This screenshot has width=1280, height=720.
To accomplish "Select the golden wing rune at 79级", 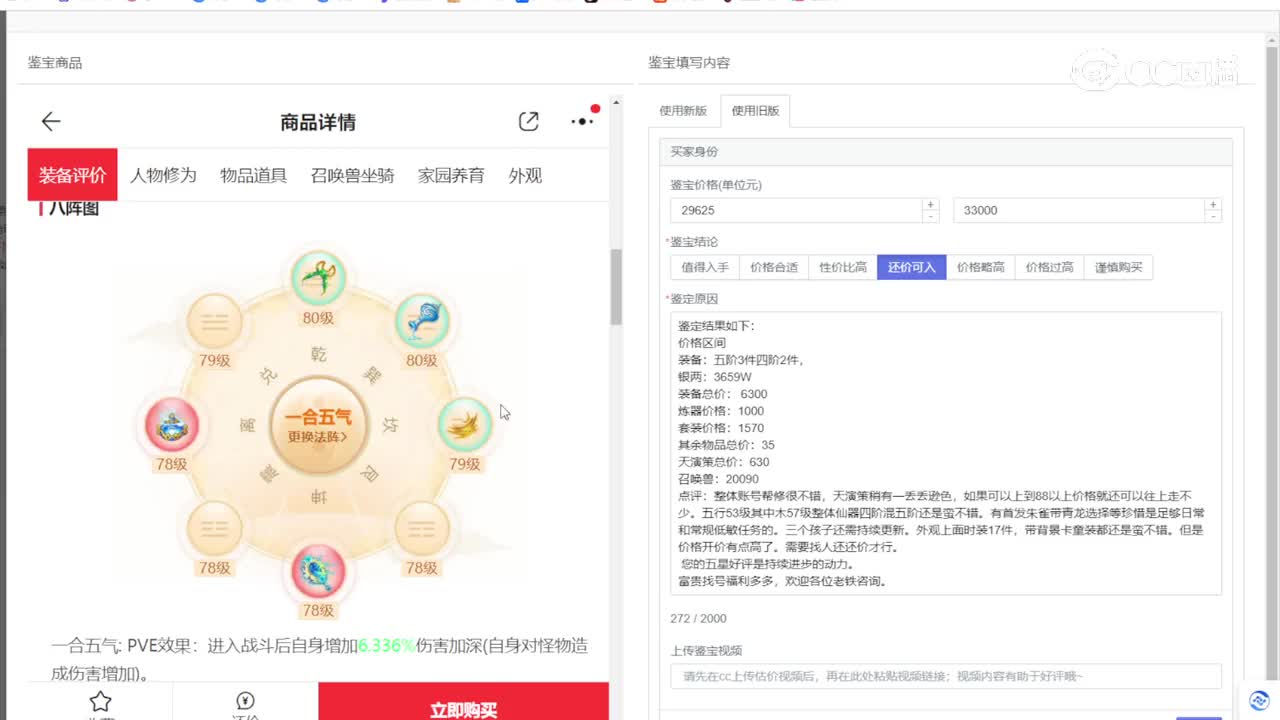I will [x=465, y=424].
